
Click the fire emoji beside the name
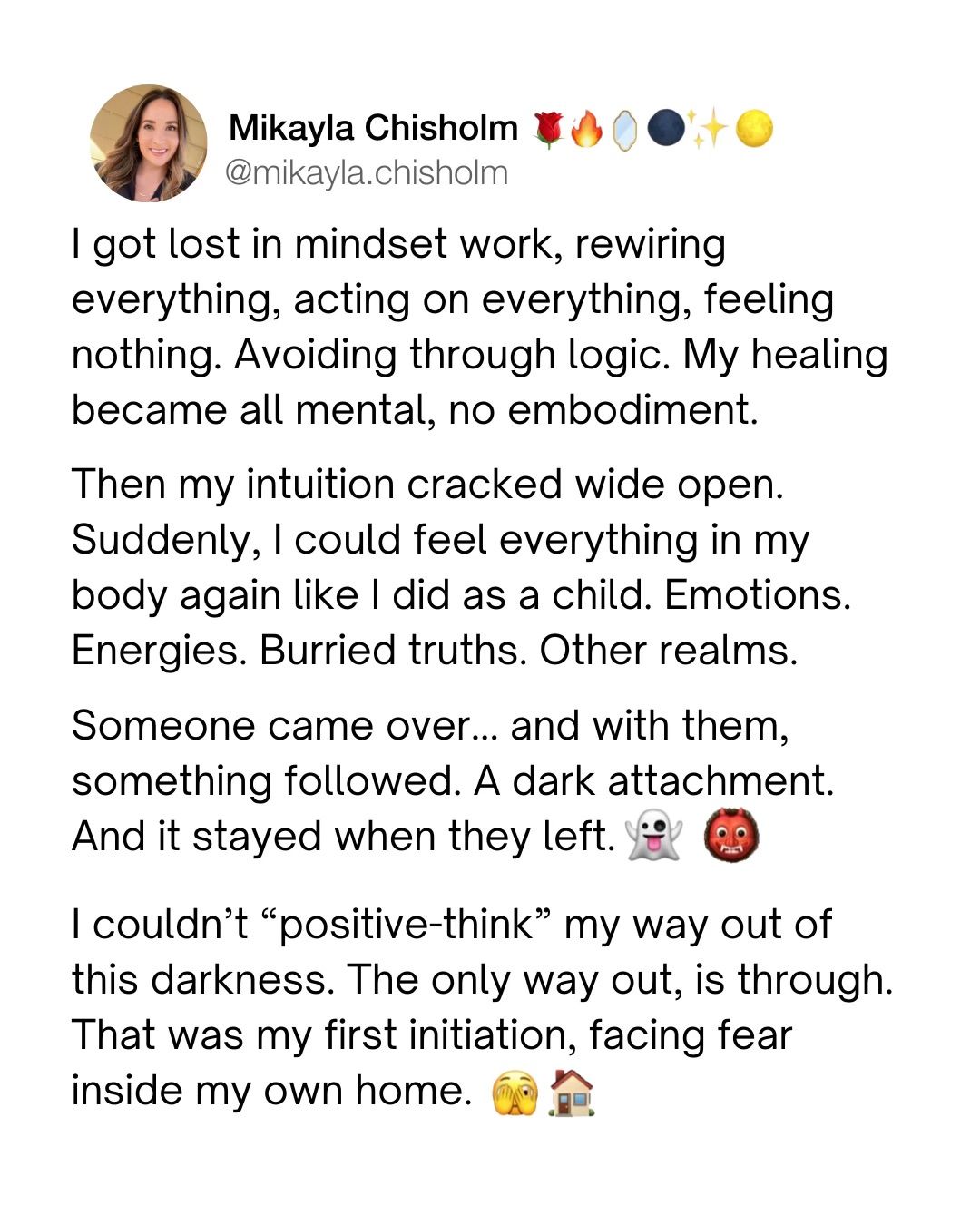[586, 130]
